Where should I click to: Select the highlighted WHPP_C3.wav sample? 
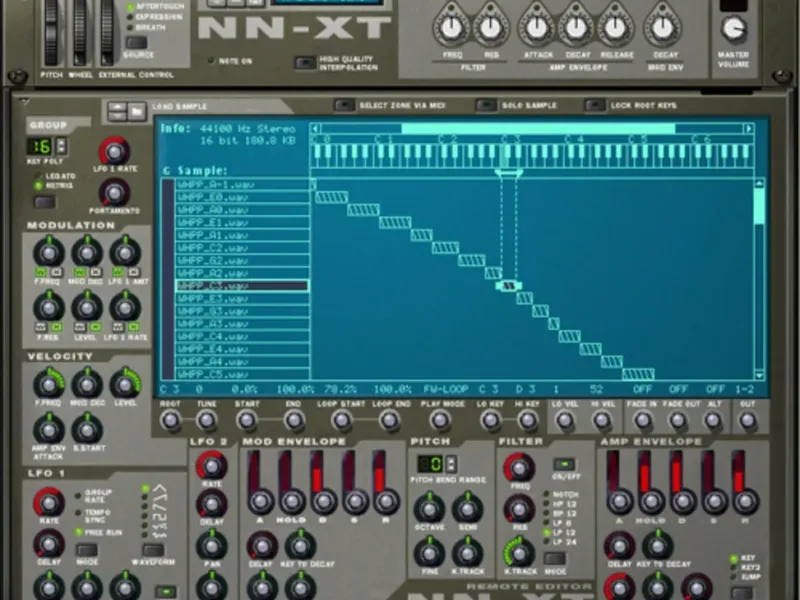[242, 286]
